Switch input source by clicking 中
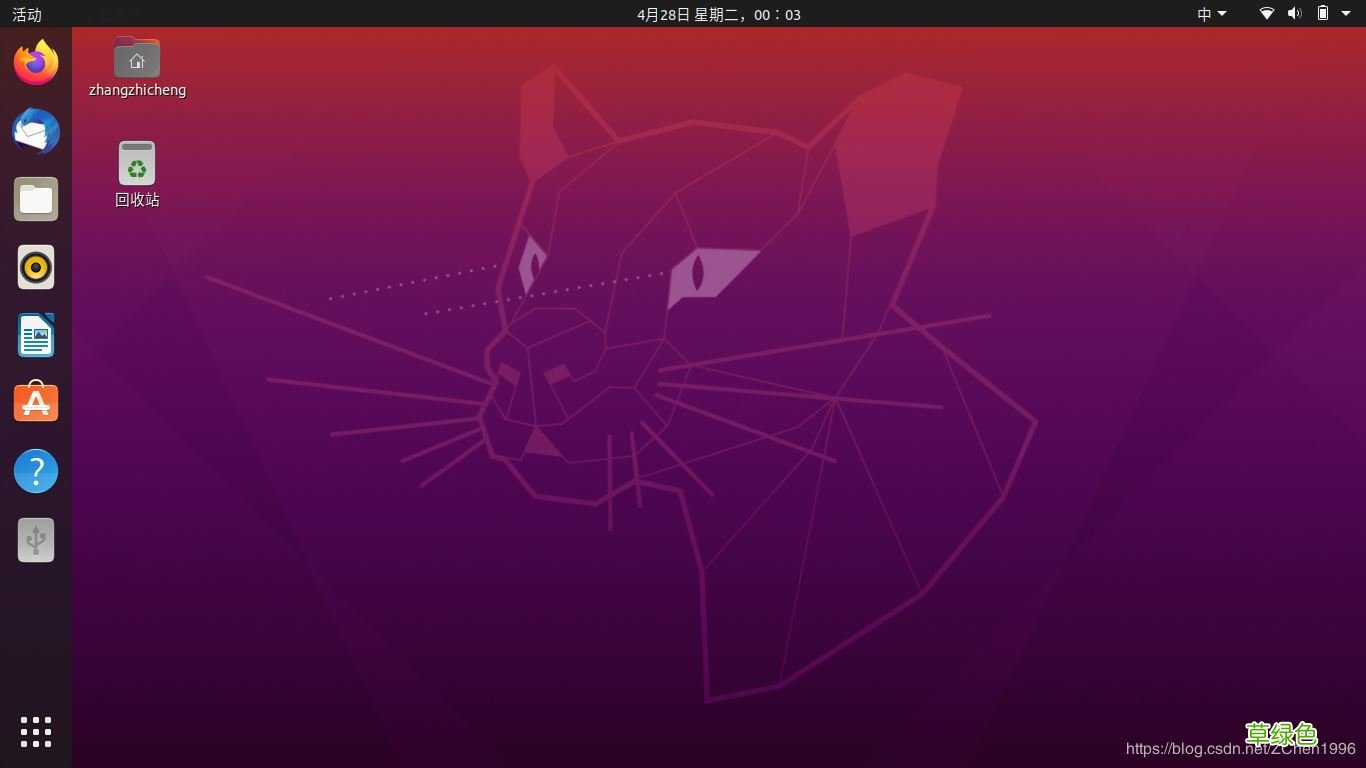The image size is (1366, 768). 1204,14
